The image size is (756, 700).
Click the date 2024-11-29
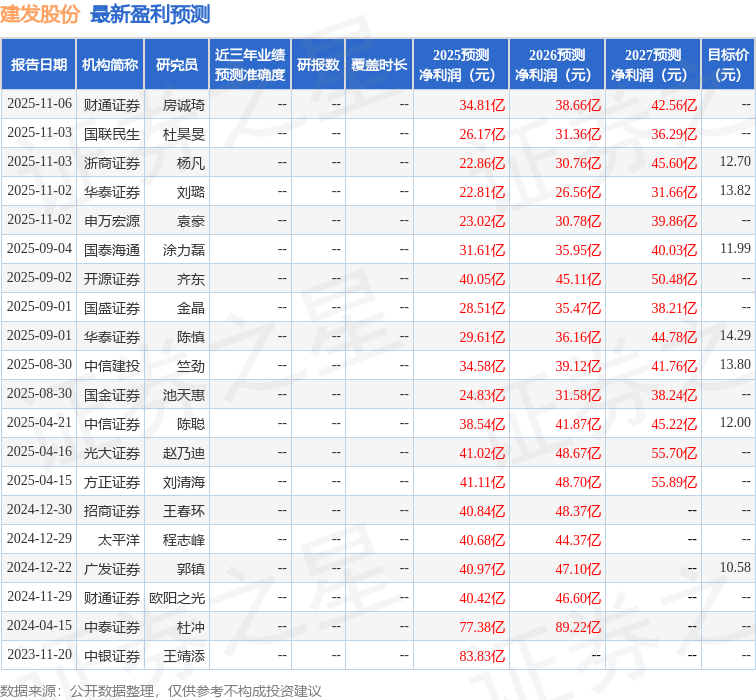pyautogui.click(x=40, y=597)
